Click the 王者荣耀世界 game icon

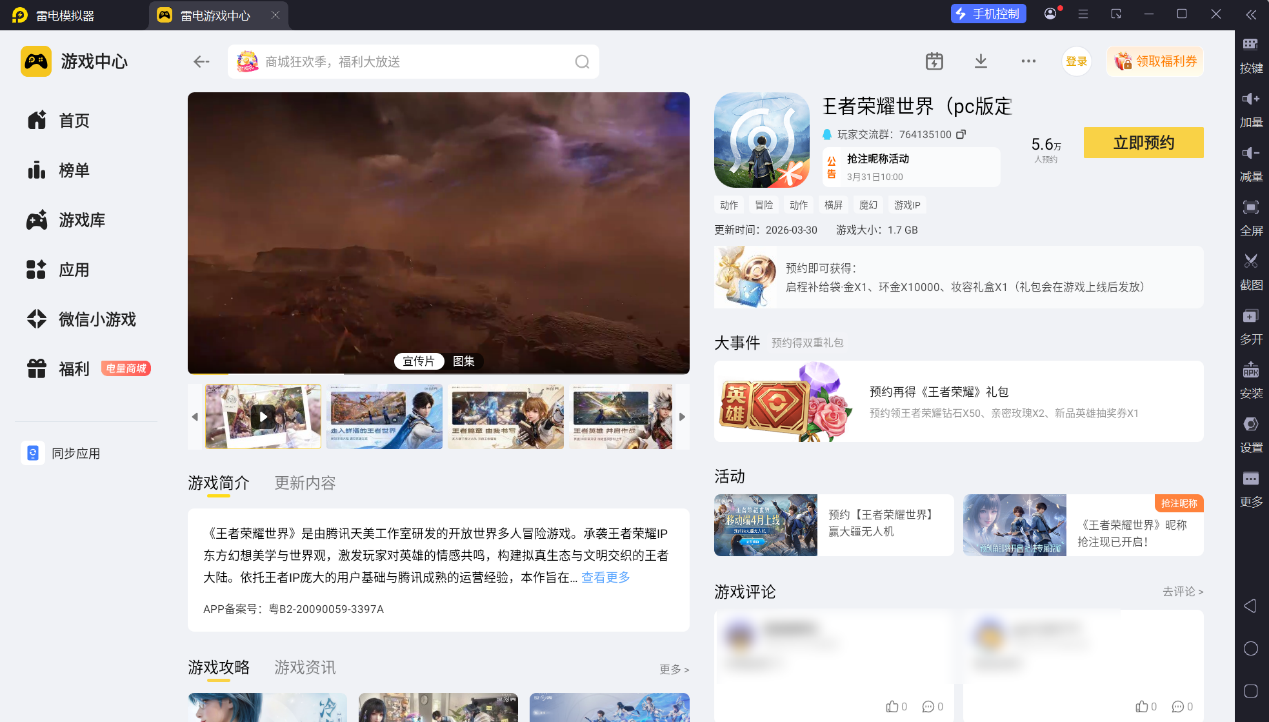pos(761,140)
